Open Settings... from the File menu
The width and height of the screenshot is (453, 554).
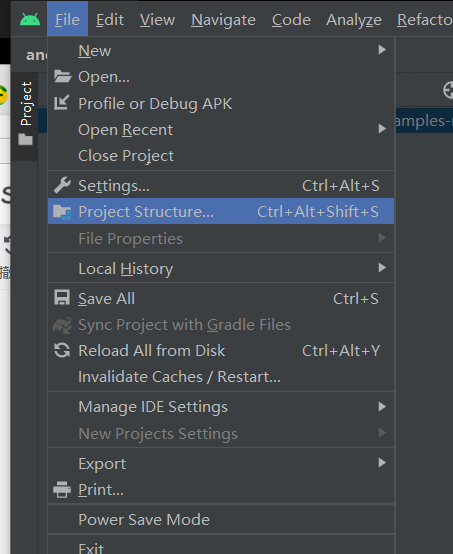(x=221, y=185)
